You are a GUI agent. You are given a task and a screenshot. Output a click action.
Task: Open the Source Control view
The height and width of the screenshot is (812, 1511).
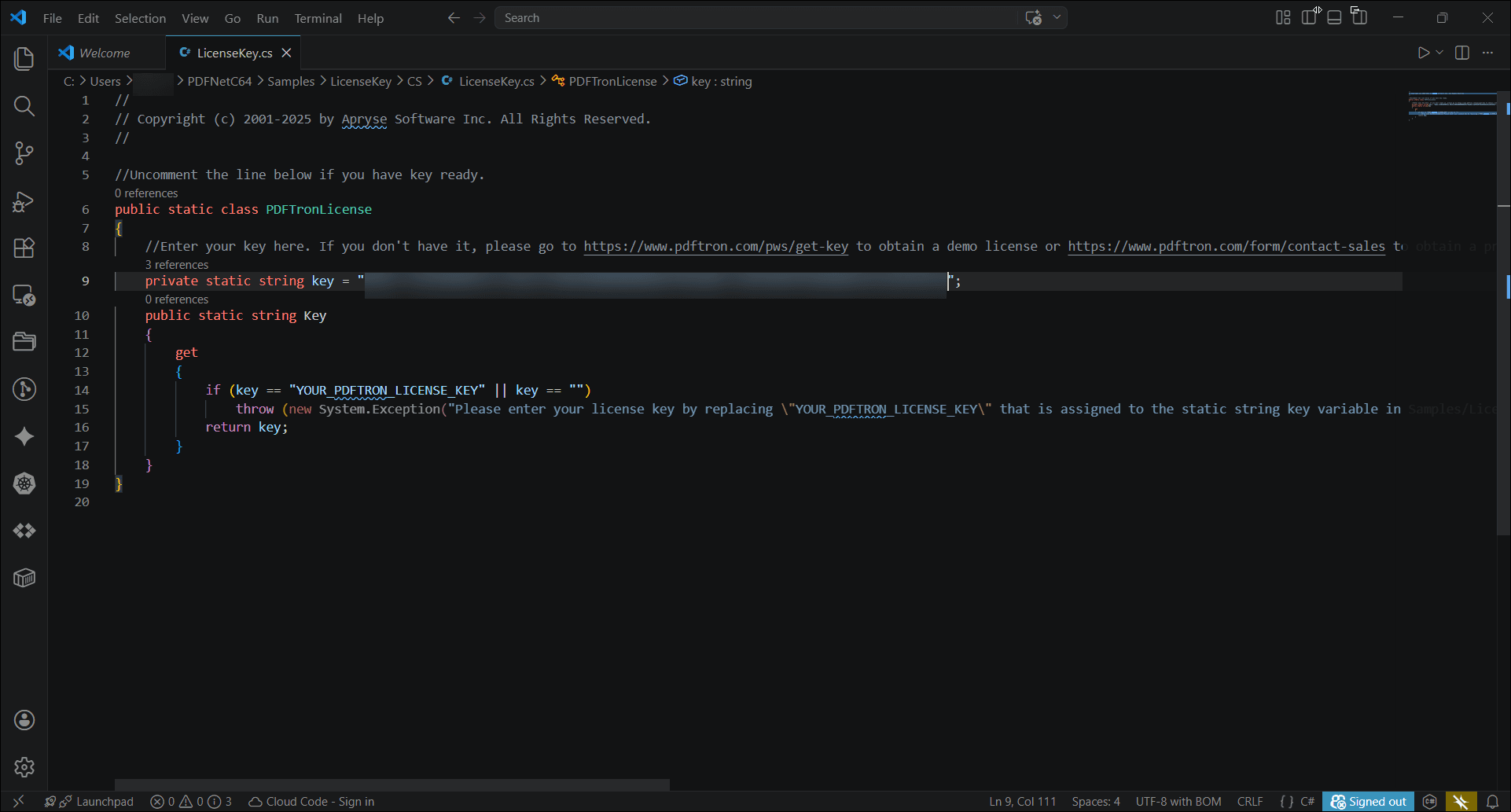(24, 153)
